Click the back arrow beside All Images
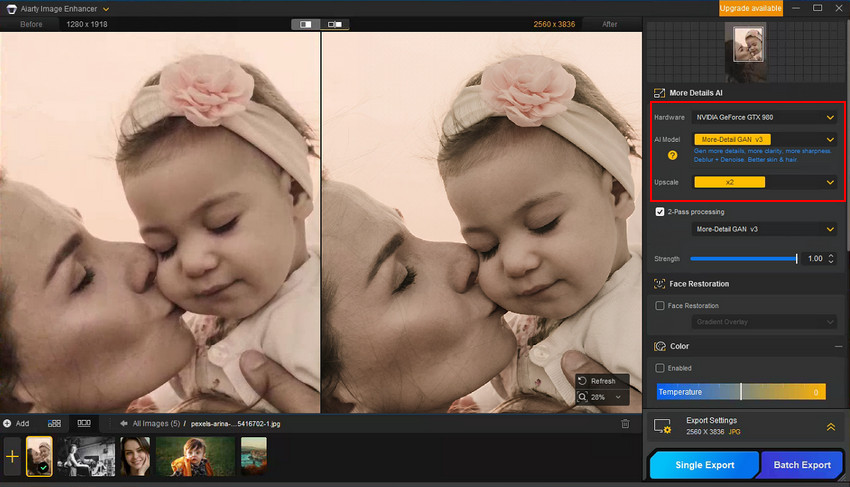This screenshot has height=487, width=850. (x=124, y=424)
